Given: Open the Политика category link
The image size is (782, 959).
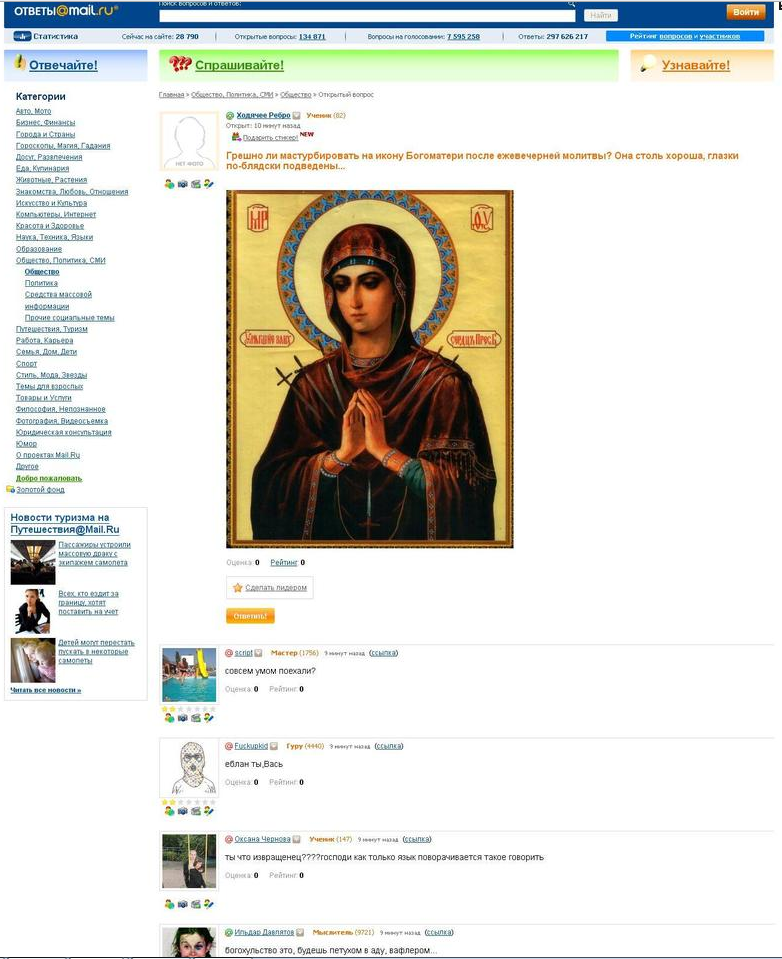Looking at the screenshot, I should pyautogui.click(x=41, y=283).
